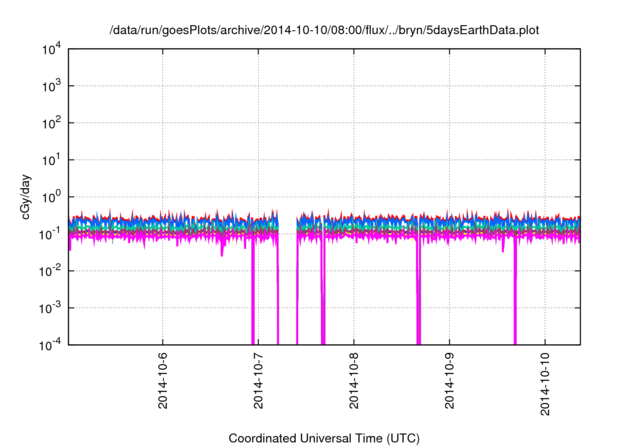Screen dimensions: 640x448
Task: Click the 2014-10-10 date label
Action: pyautogui.click(x=545, y=384)
